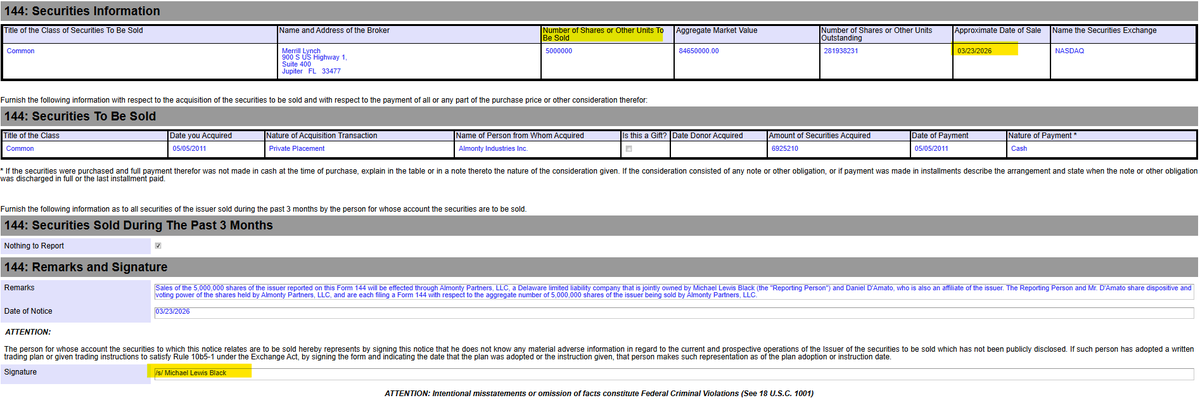1200x405 pixels.
Task: Click the 'Date of Notice' row label
Action: [x=27, y=312]
